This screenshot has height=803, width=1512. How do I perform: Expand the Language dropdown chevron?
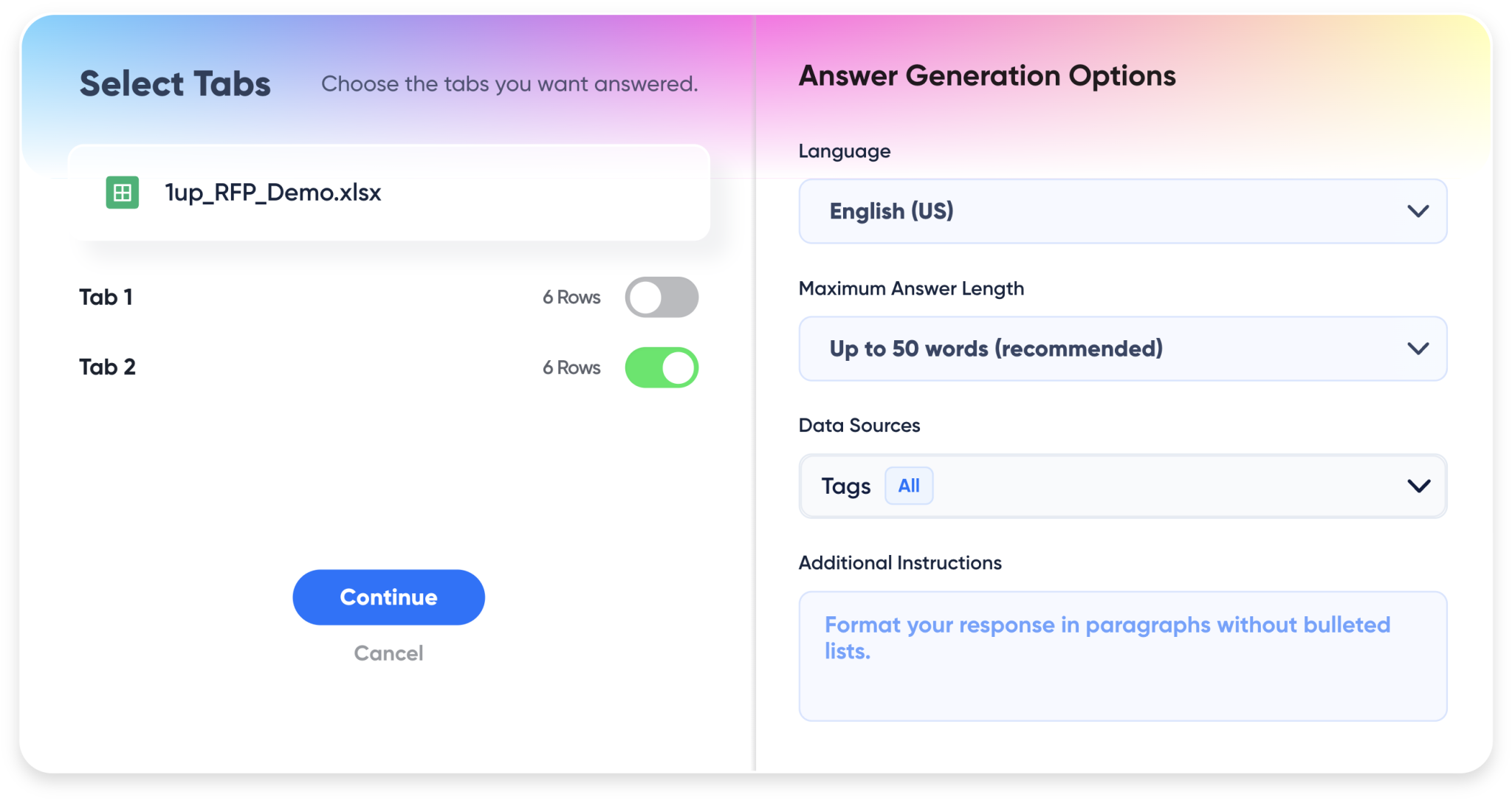(x=1418, y=212)
